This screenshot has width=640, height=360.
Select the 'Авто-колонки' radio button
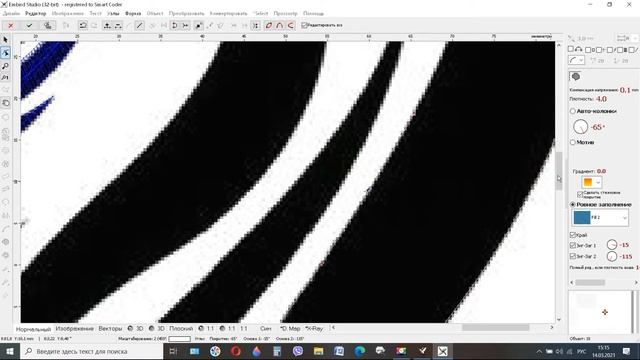click(573, 111)
